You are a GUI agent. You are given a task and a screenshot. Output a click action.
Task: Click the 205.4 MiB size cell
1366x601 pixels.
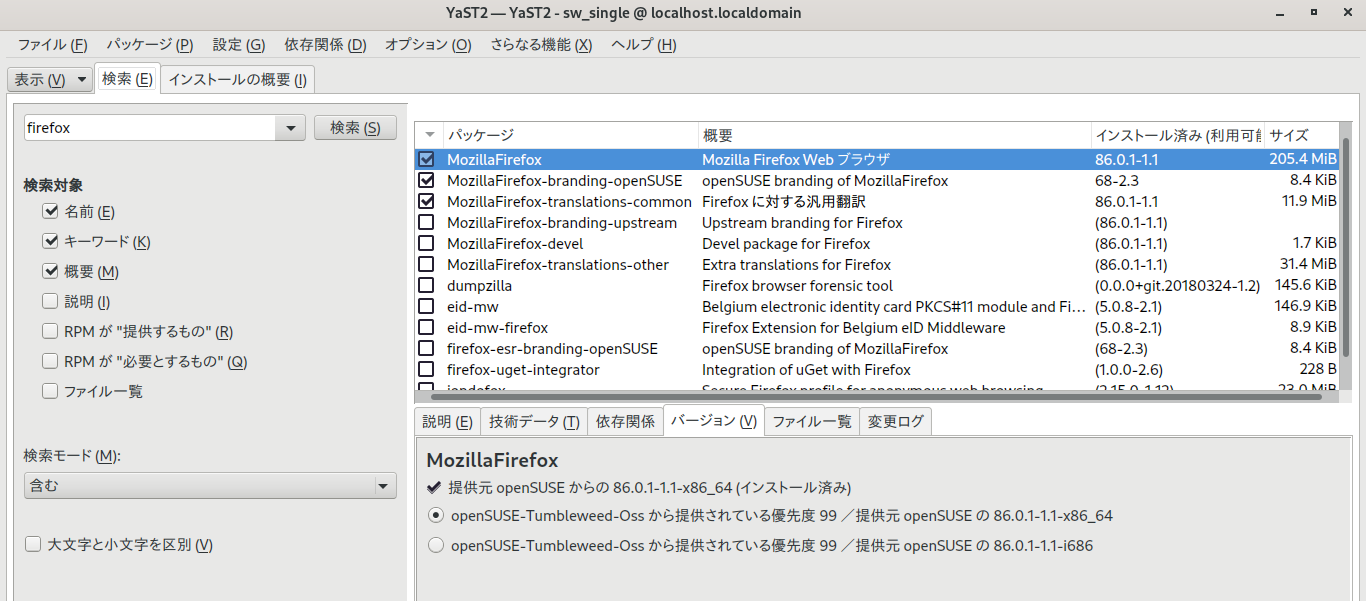click(1303, 160)
